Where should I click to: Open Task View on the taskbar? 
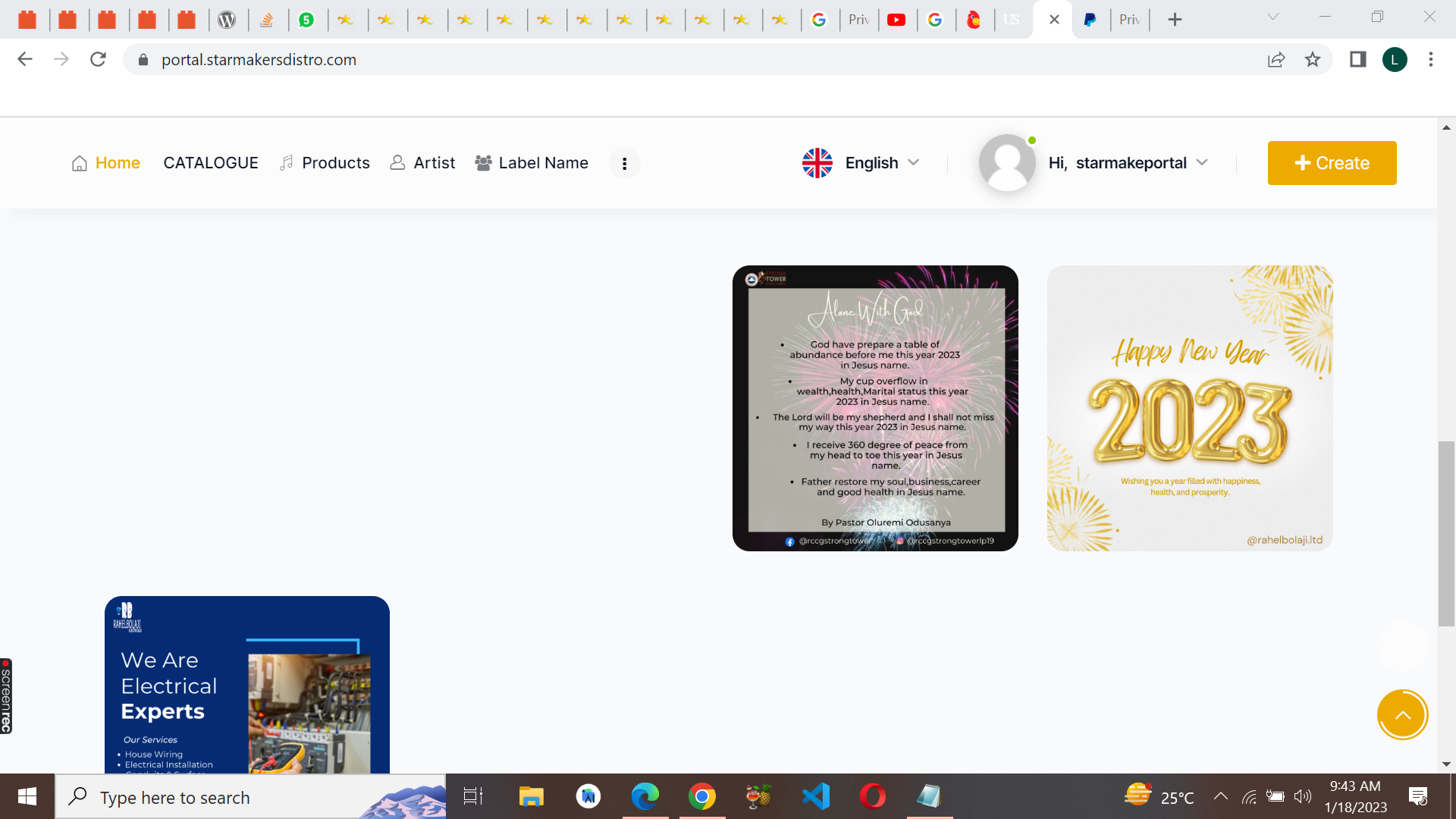click(x=473, y=796)
